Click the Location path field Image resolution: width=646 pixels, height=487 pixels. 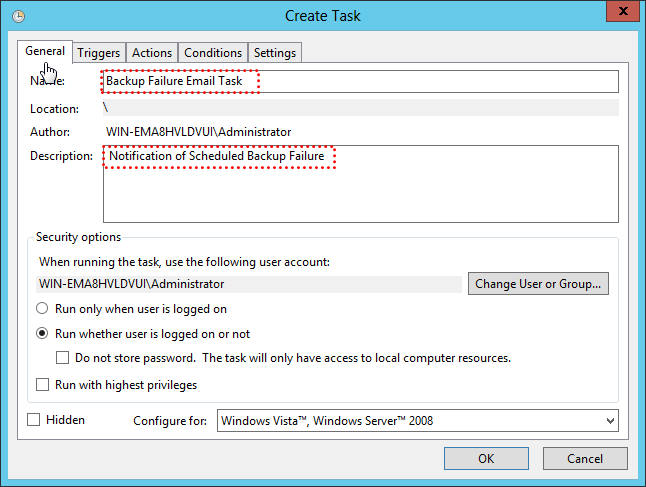pyautogui.click(x=360, y=107)
